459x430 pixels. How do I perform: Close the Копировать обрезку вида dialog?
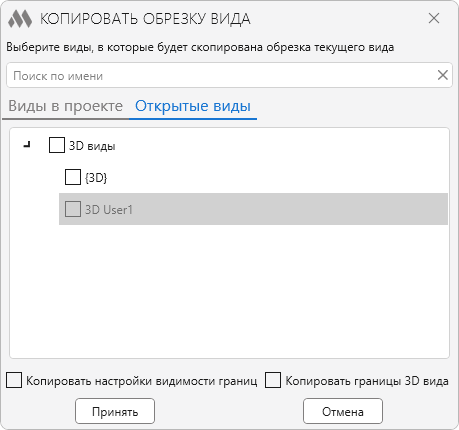coord(434,18)
